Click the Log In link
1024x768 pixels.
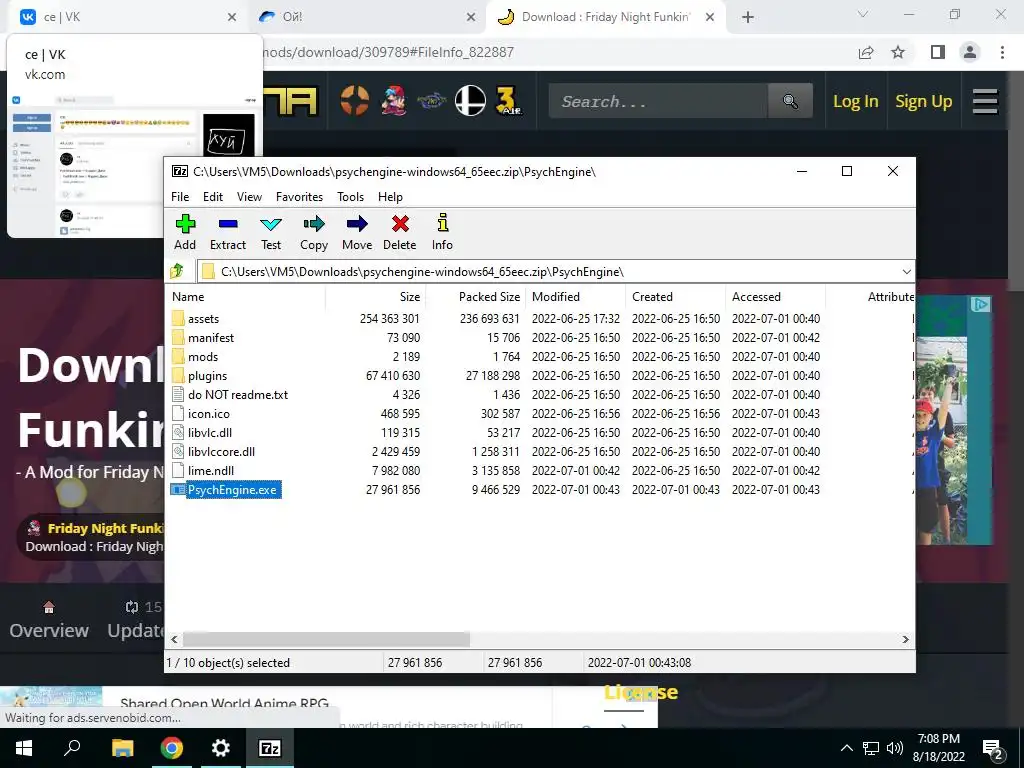(x=856, y=101)
